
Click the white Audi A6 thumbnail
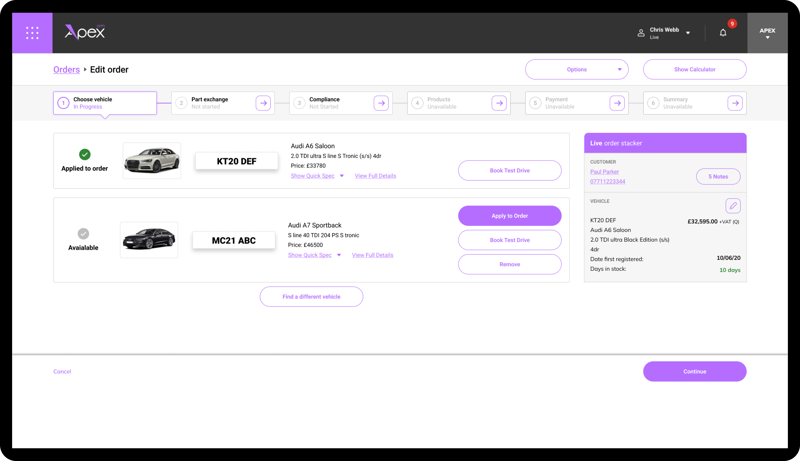[152, 161]
